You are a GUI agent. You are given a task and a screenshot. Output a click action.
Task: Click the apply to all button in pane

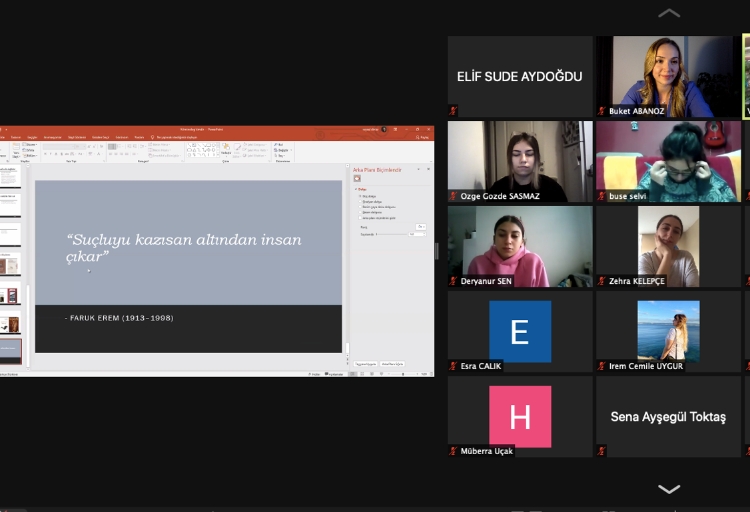click(366, 364)
